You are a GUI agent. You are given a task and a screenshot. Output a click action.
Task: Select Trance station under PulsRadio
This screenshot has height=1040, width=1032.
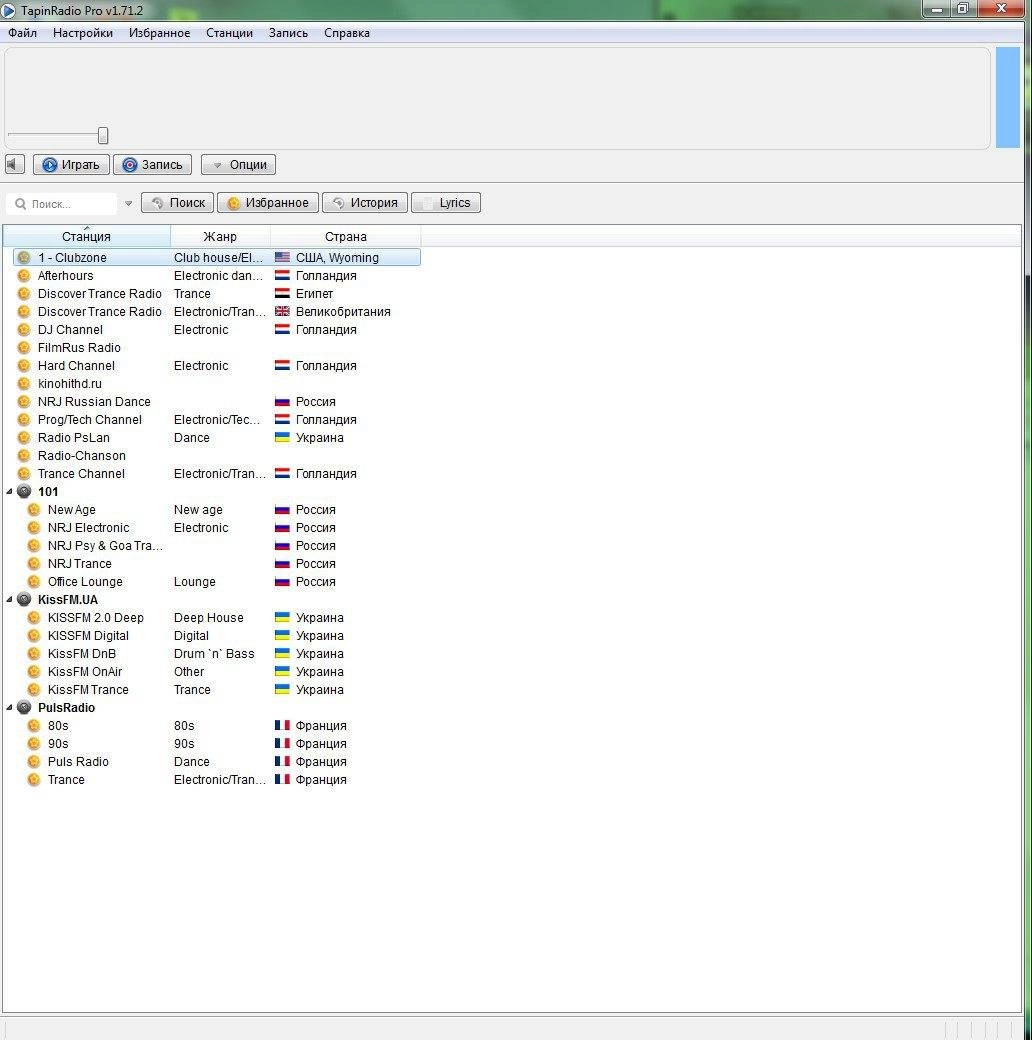66,779
